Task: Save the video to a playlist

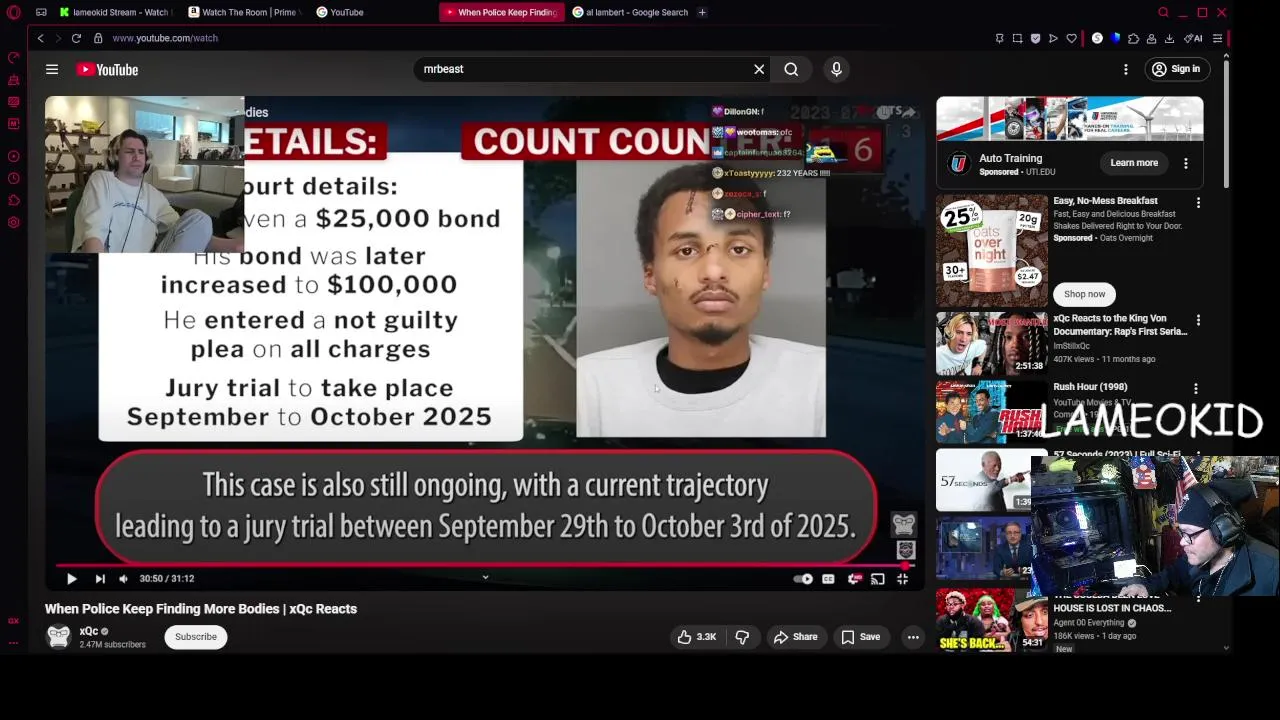Action: (x=861, y=637)
